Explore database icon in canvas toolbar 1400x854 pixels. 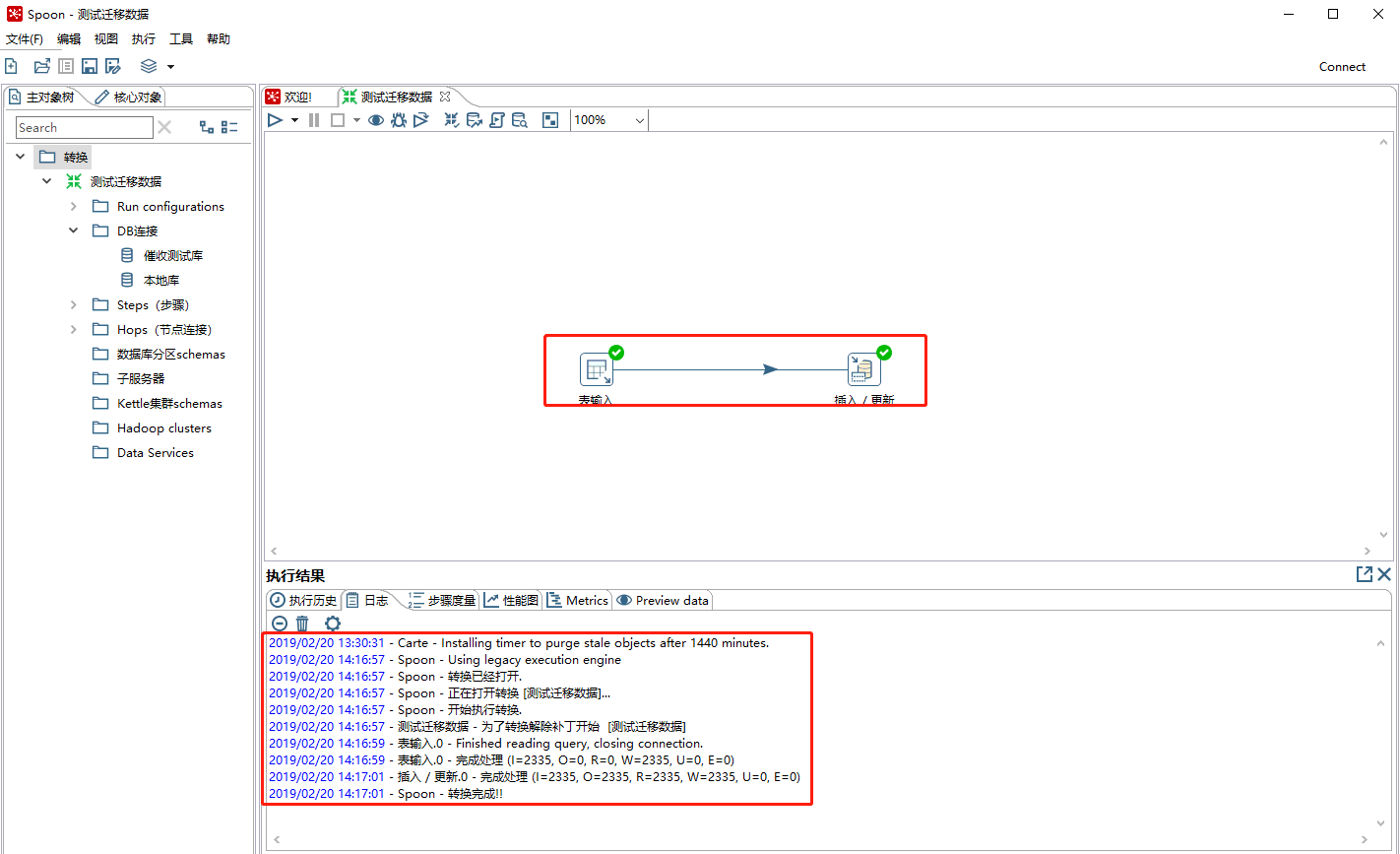click(x=520, y=120)
